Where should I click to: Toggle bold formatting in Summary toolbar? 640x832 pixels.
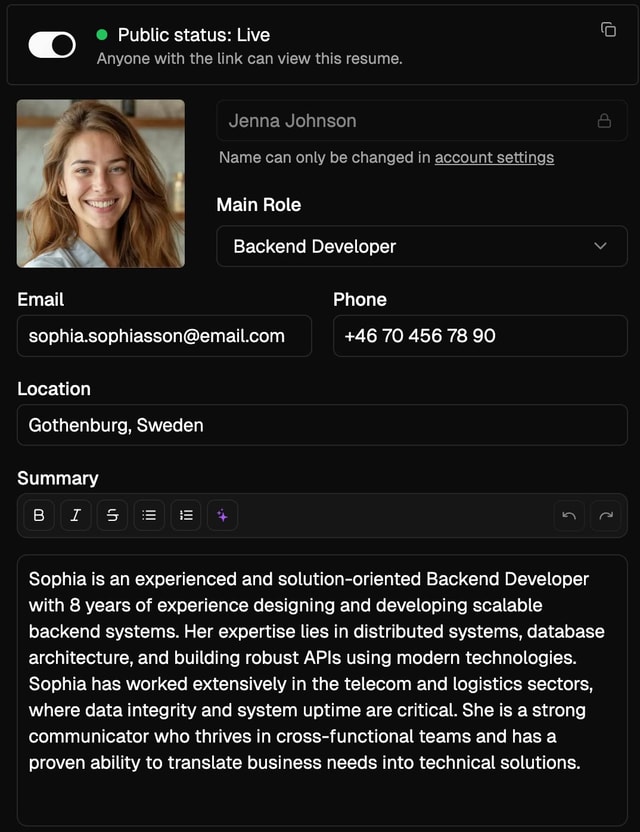39,515
